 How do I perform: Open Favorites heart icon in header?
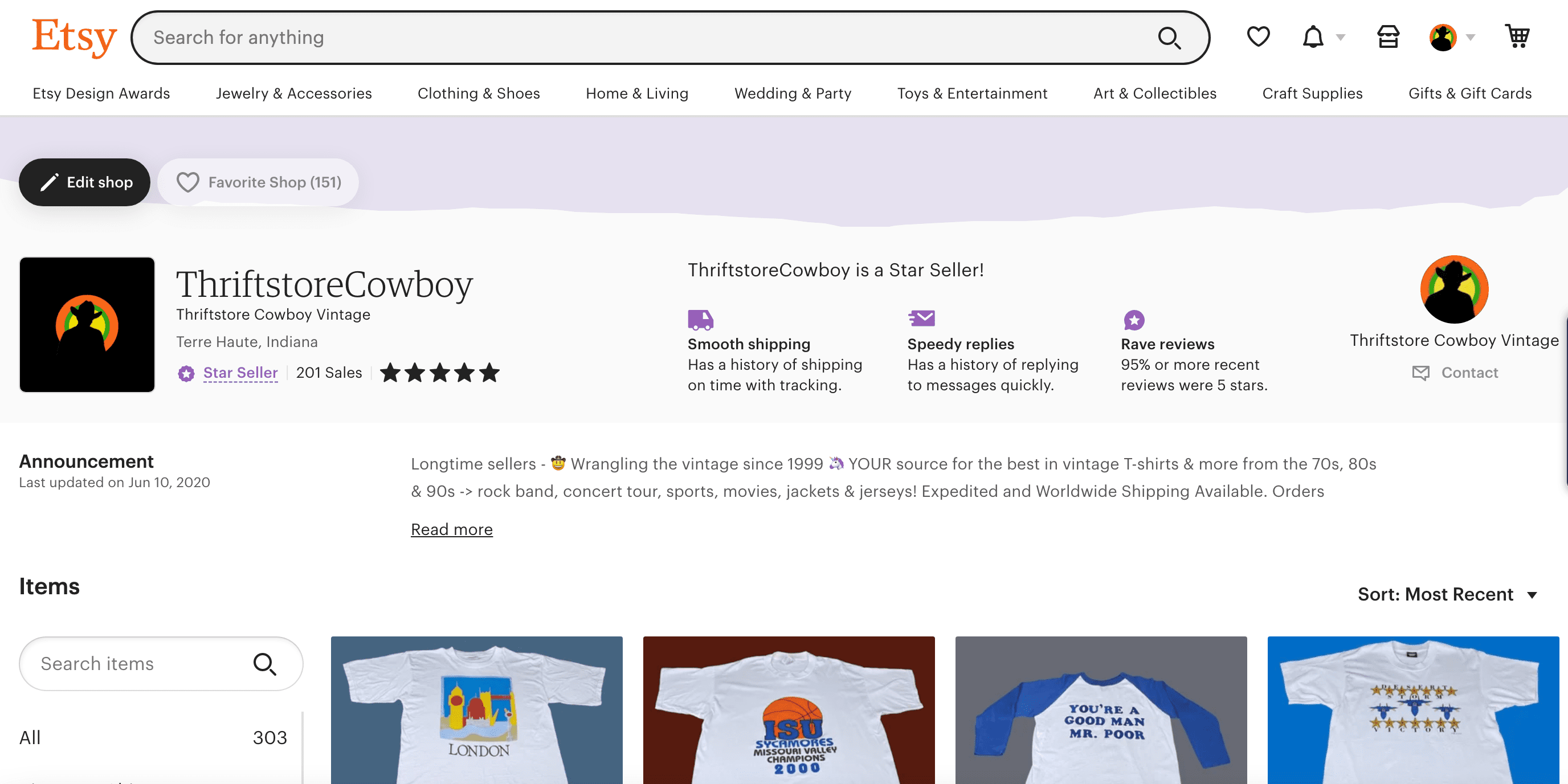[x=1258, y=36]
